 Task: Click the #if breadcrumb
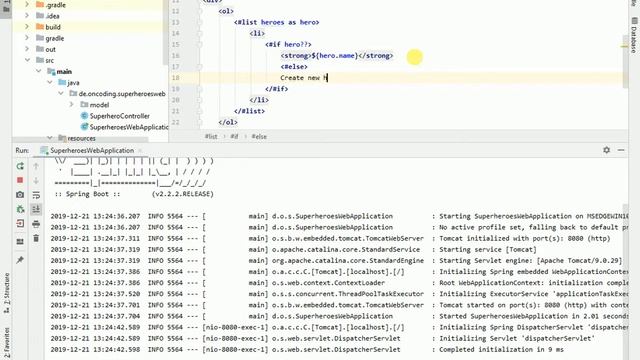(x=234, y=136)
